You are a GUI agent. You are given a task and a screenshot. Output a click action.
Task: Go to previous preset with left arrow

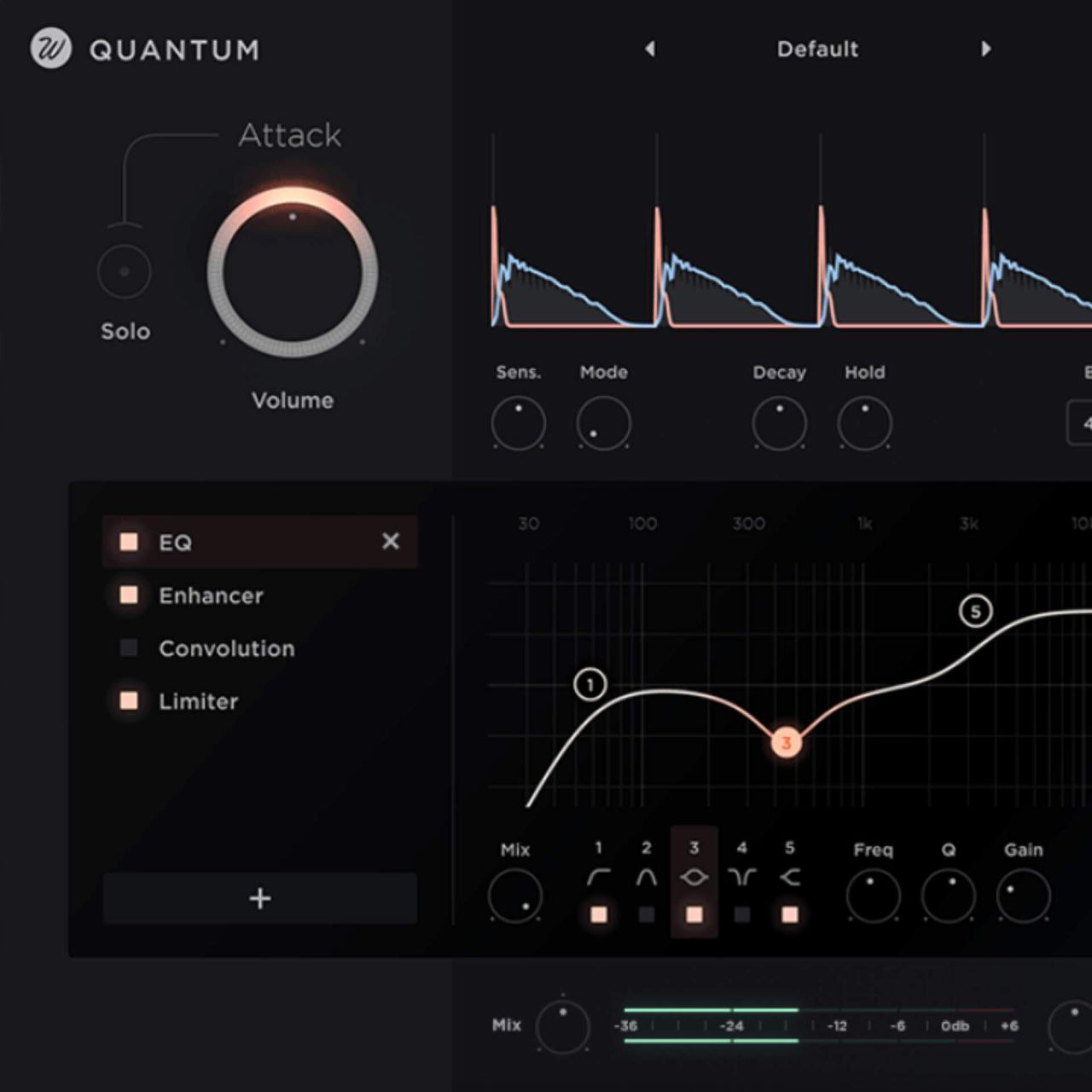coord(650,49)
